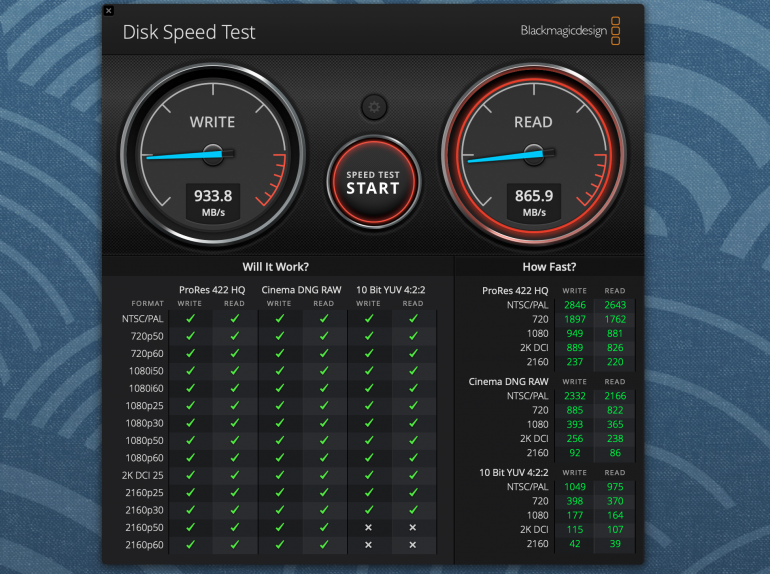Click the 2K DCI 25 10 Bit YUV read checkmark
Image resolution: width=770 pixels, height=574 pixels.
pyautogui.click(x=412, y=475)
